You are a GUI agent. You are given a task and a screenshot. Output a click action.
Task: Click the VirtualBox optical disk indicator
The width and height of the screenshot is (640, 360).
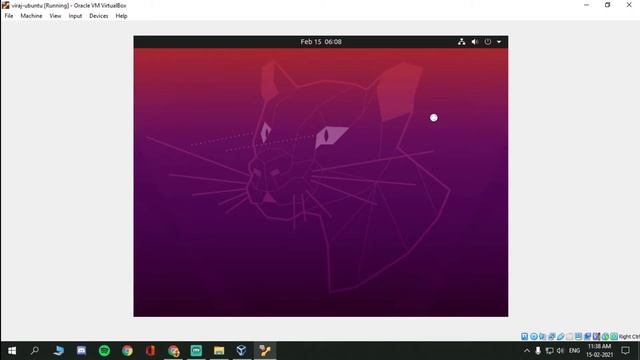coord(534,336)
